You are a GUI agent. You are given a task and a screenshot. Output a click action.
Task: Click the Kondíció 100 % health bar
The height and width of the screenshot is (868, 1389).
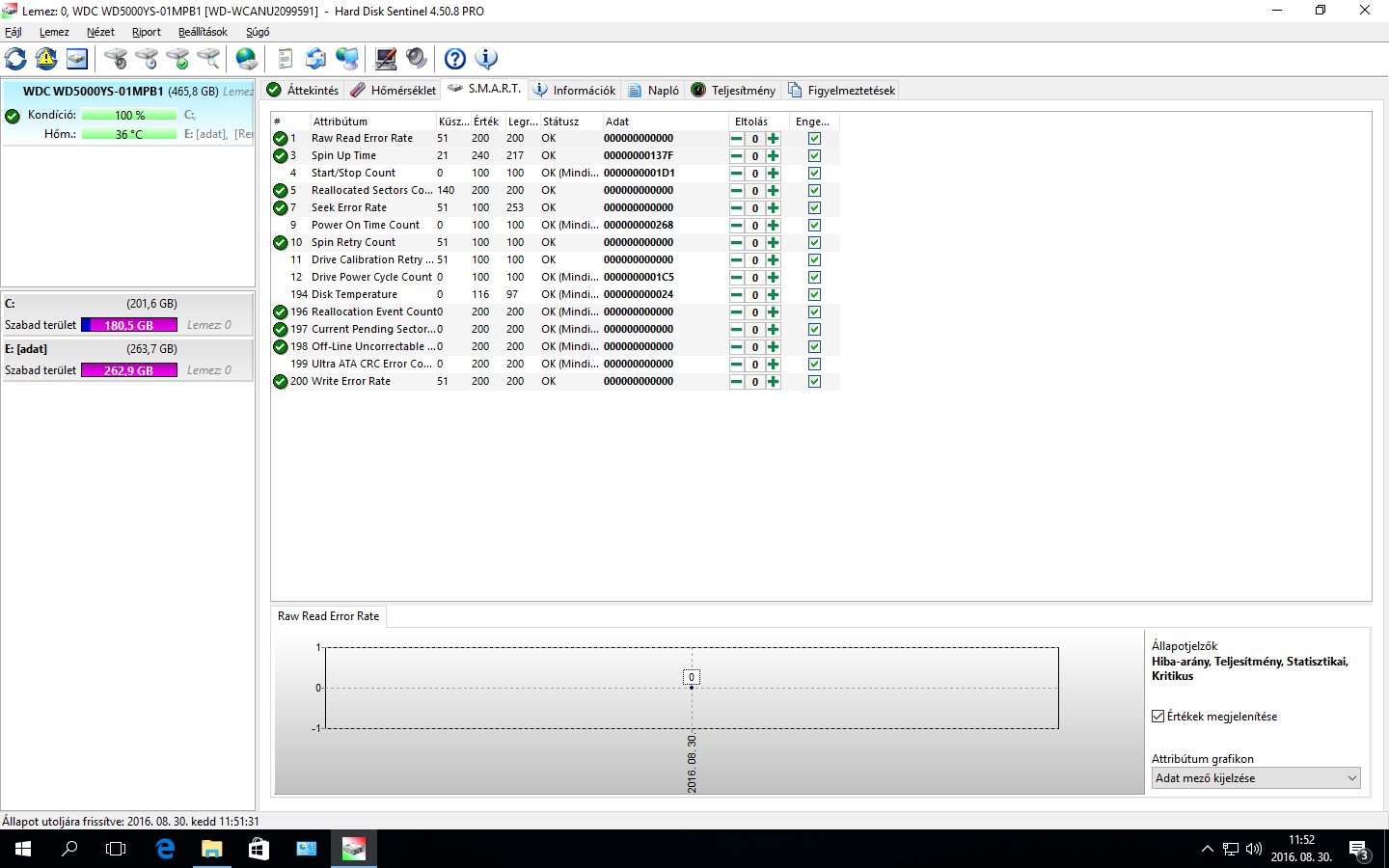pyautogui.click(x=129, y=115)
